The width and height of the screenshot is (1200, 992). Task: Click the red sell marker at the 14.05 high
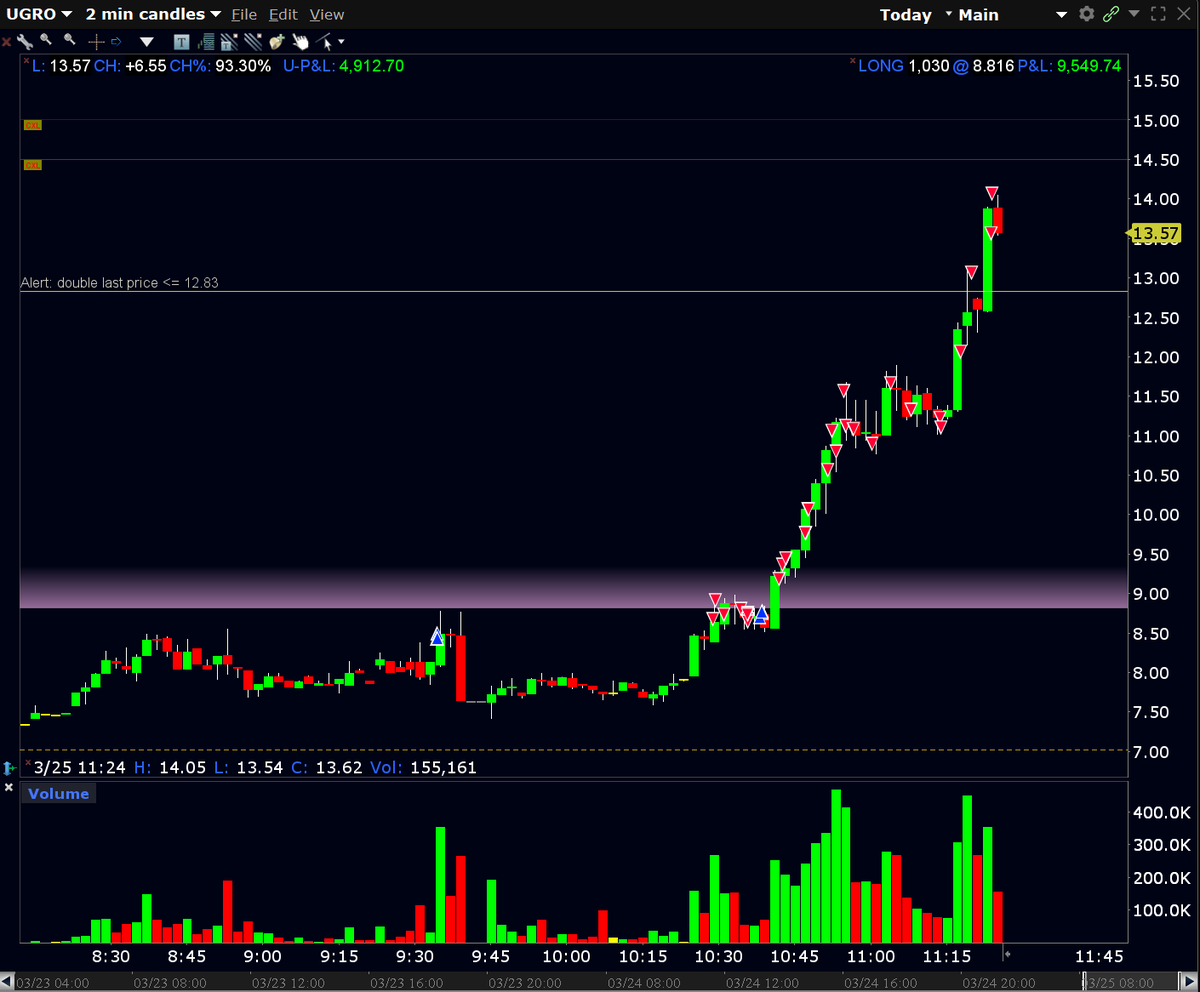991,192
